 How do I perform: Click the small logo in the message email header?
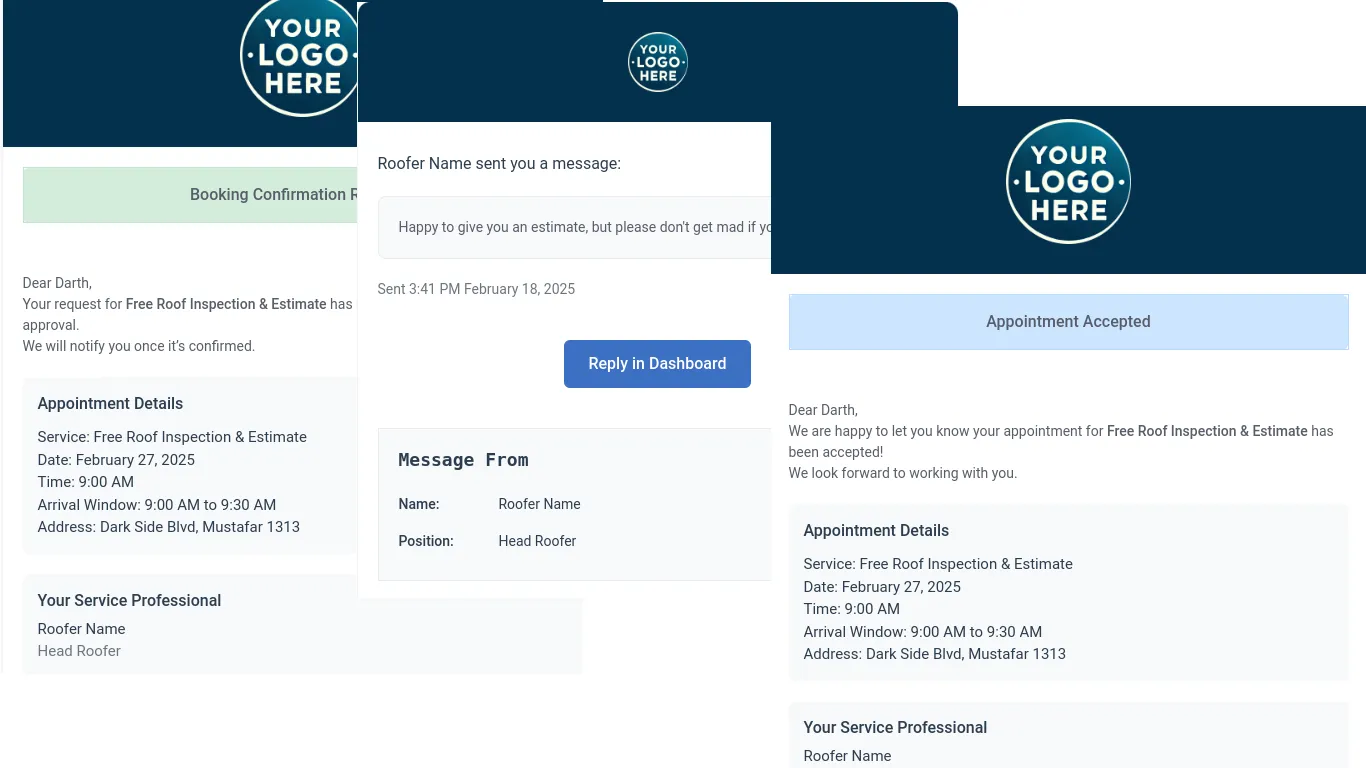tap(657, 62)
